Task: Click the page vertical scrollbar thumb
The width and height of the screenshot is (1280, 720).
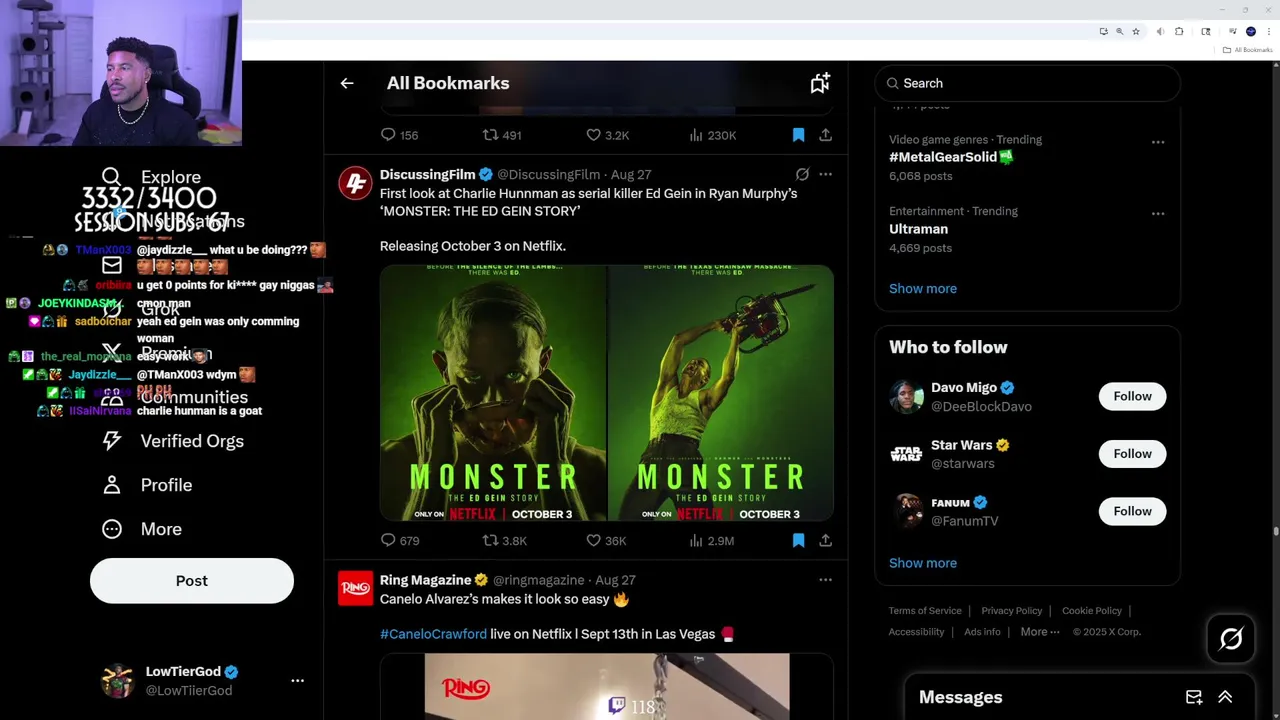Action: click(x=1276, y=530)
